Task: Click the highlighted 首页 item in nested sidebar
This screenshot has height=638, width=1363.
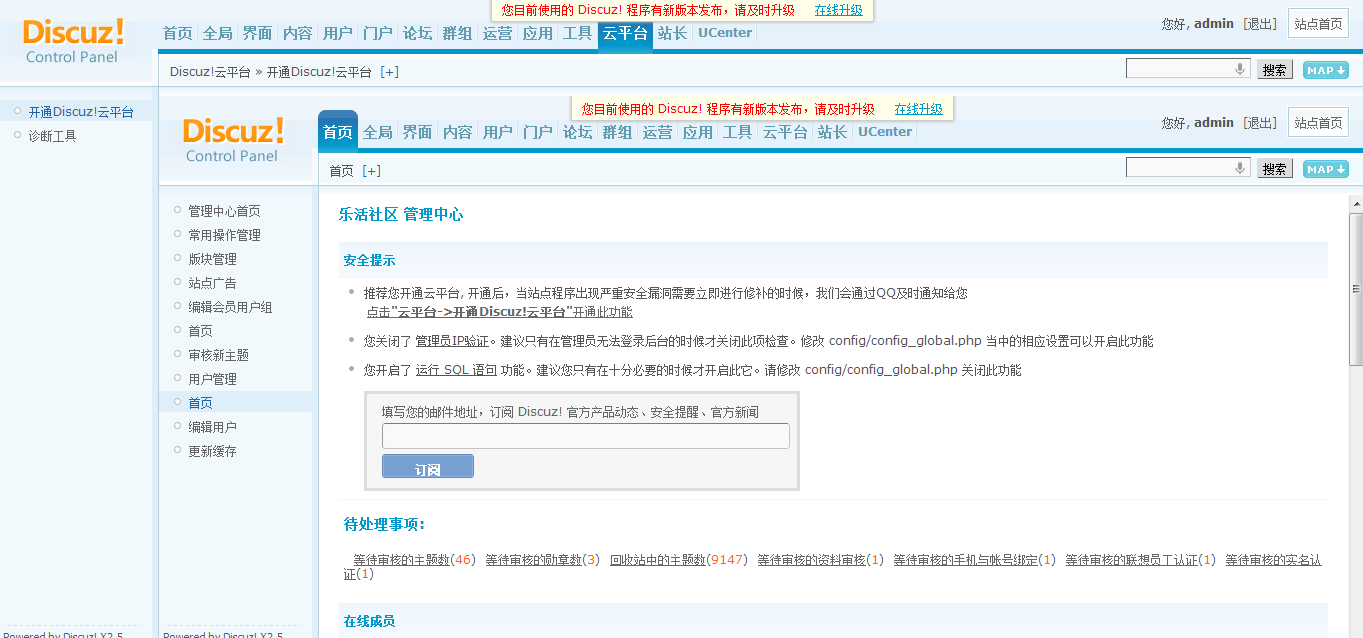Action: [200, 403]
